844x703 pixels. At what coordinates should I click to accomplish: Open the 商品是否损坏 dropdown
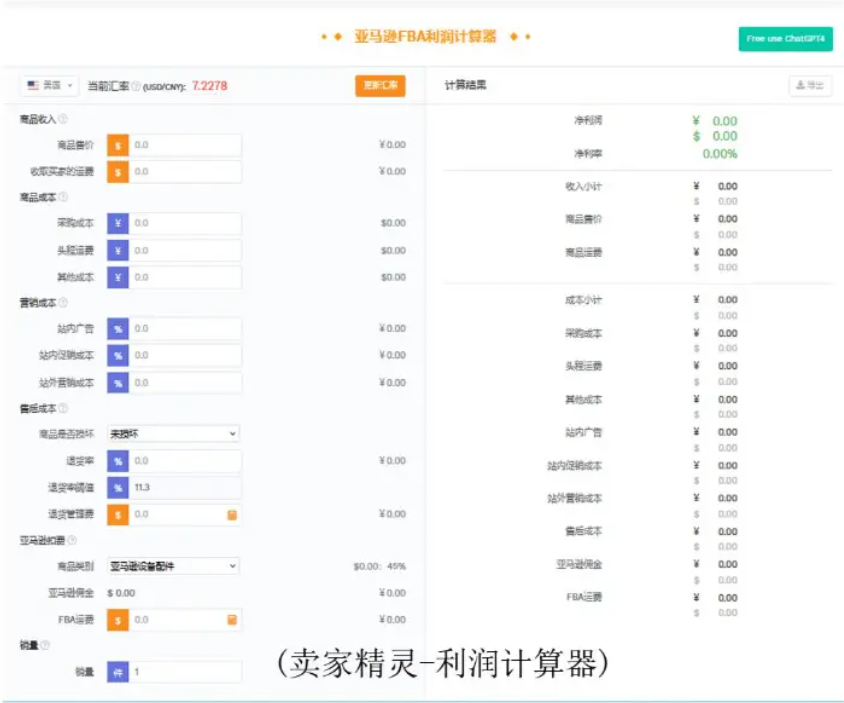(173, 434)
